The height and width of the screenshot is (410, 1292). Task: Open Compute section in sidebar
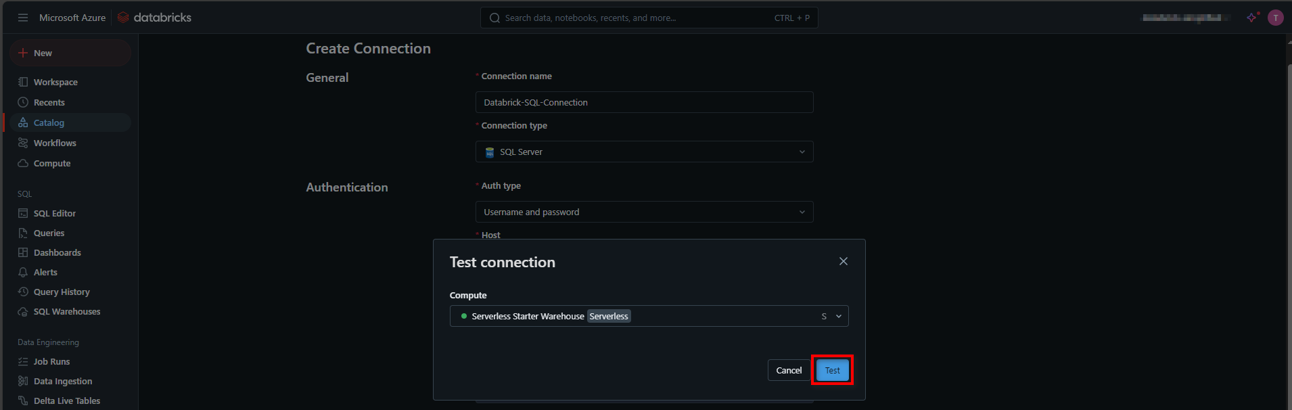[x=51, y=163]
